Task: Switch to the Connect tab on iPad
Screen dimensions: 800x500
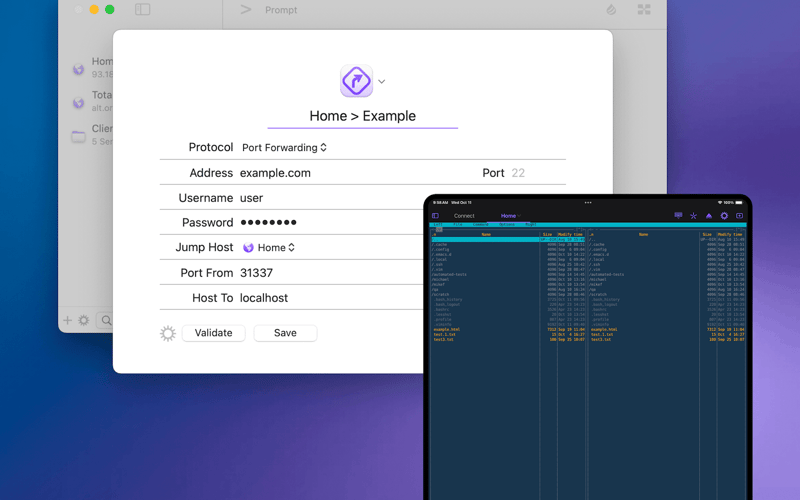Action: [x=464, y=216]
